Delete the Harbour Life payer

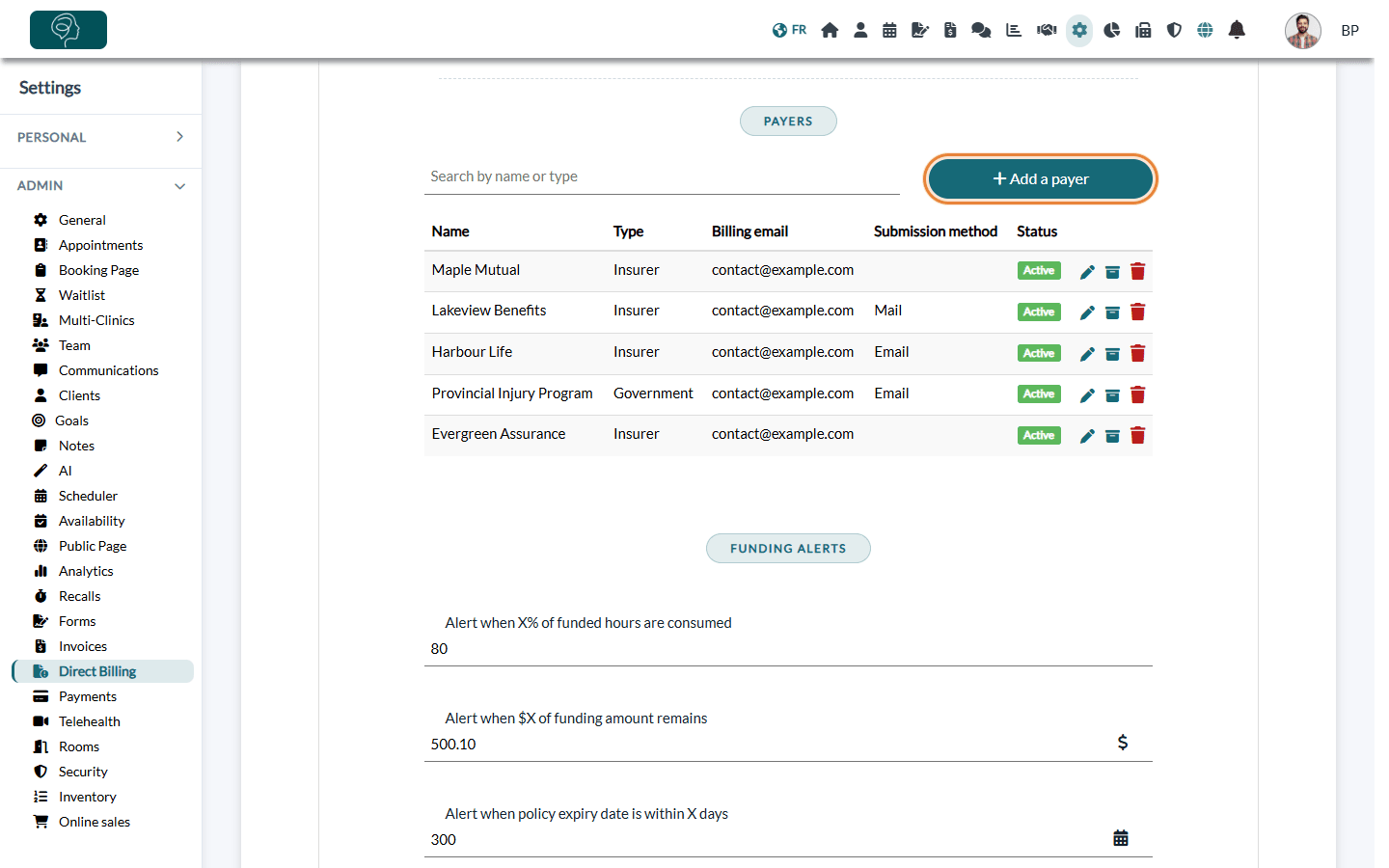pos(1138,353)
